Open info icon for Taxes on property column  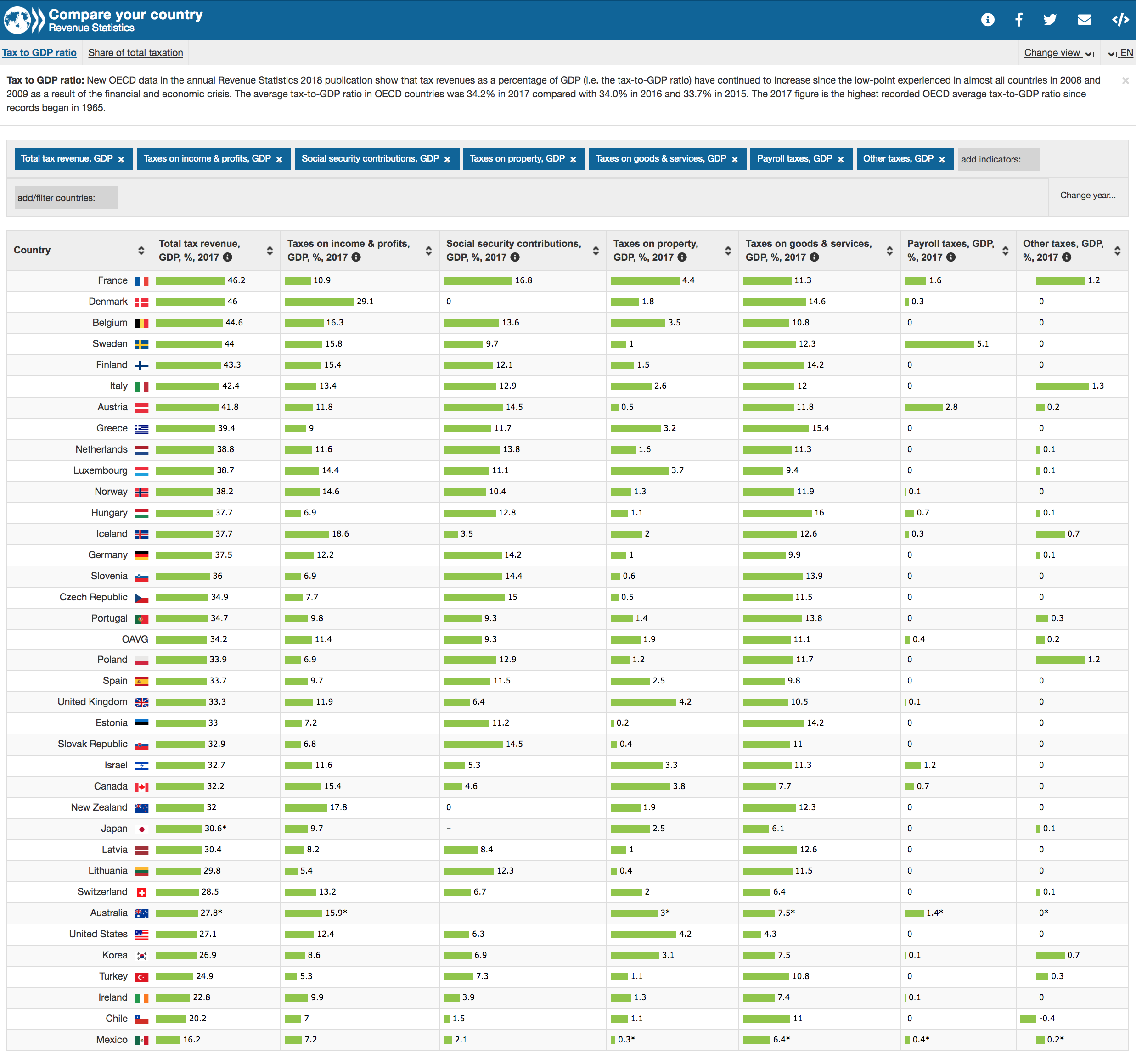[682, 258]
